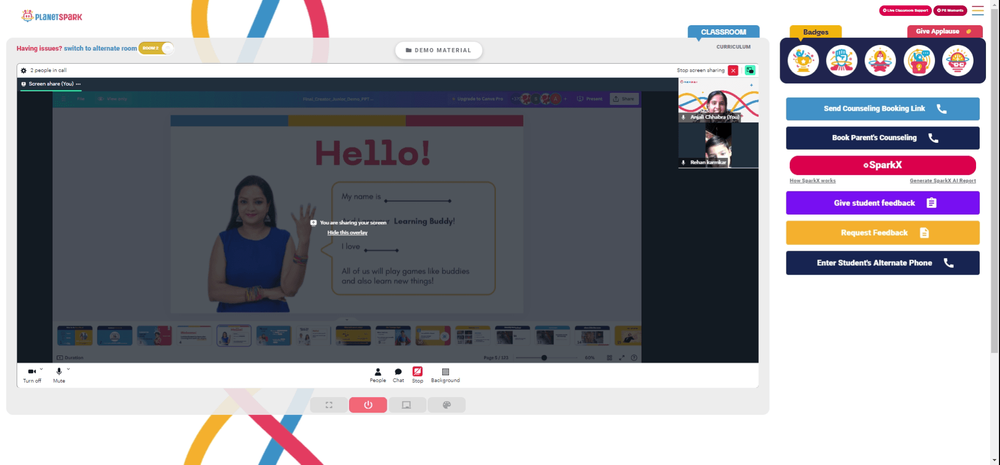The image size is (1000, 465).
Task: Open the PS Moments button
Action: (950, 11)
